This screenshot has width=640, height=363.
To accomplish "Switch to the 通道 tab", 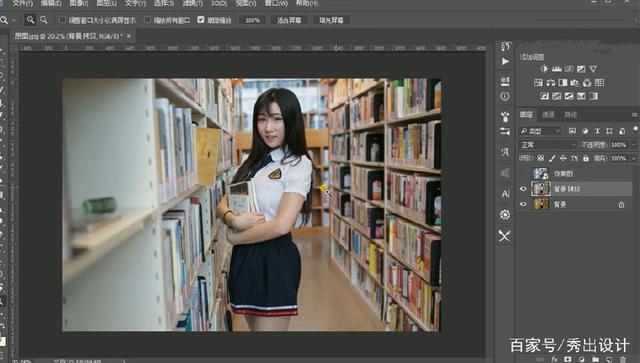I will point(548,115).
